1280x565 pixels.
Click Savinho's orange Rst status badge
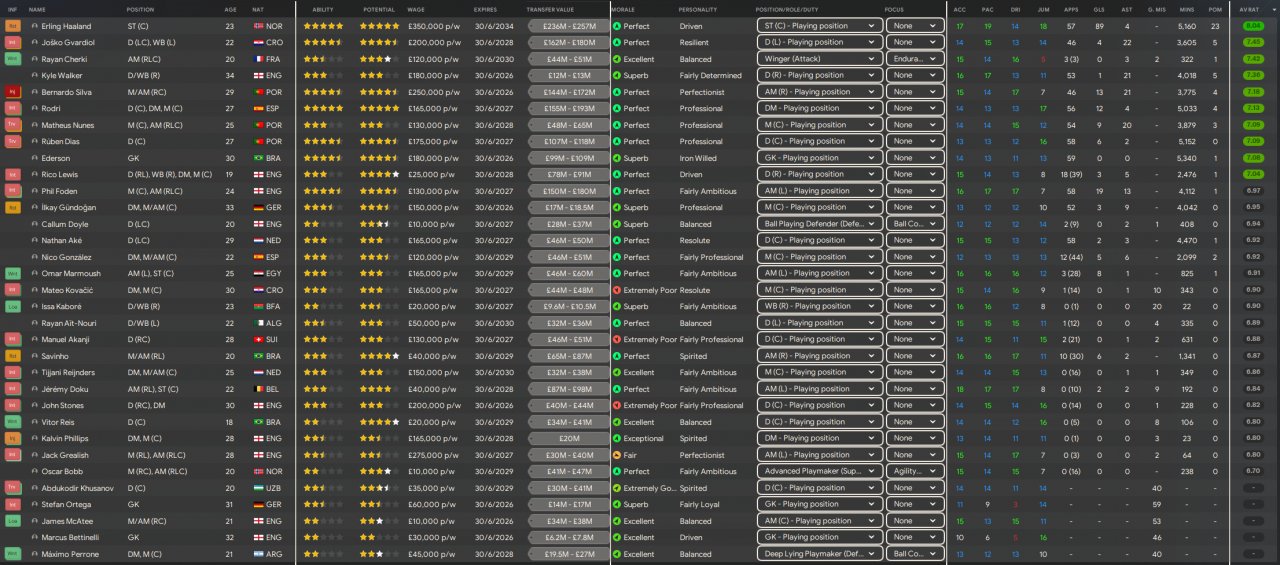13,356
